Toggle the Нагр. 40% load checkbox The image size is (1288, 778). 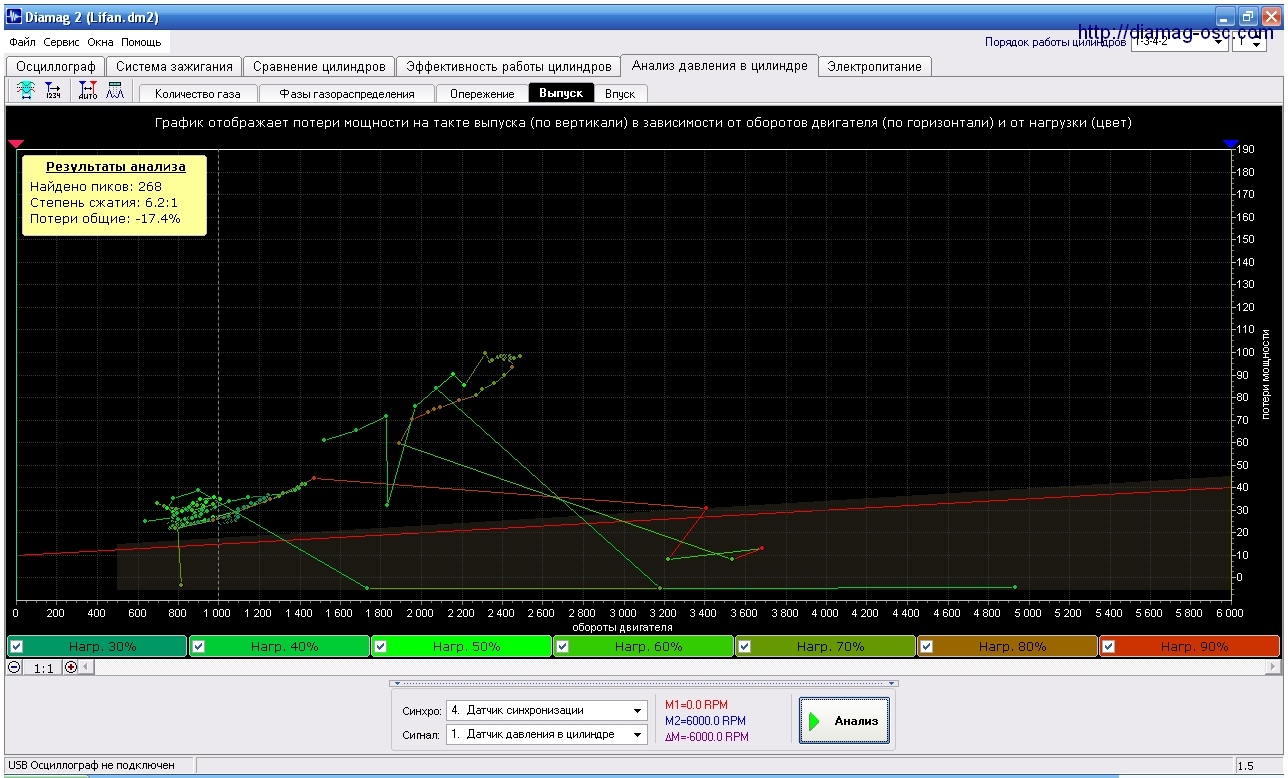coord(198,647)
